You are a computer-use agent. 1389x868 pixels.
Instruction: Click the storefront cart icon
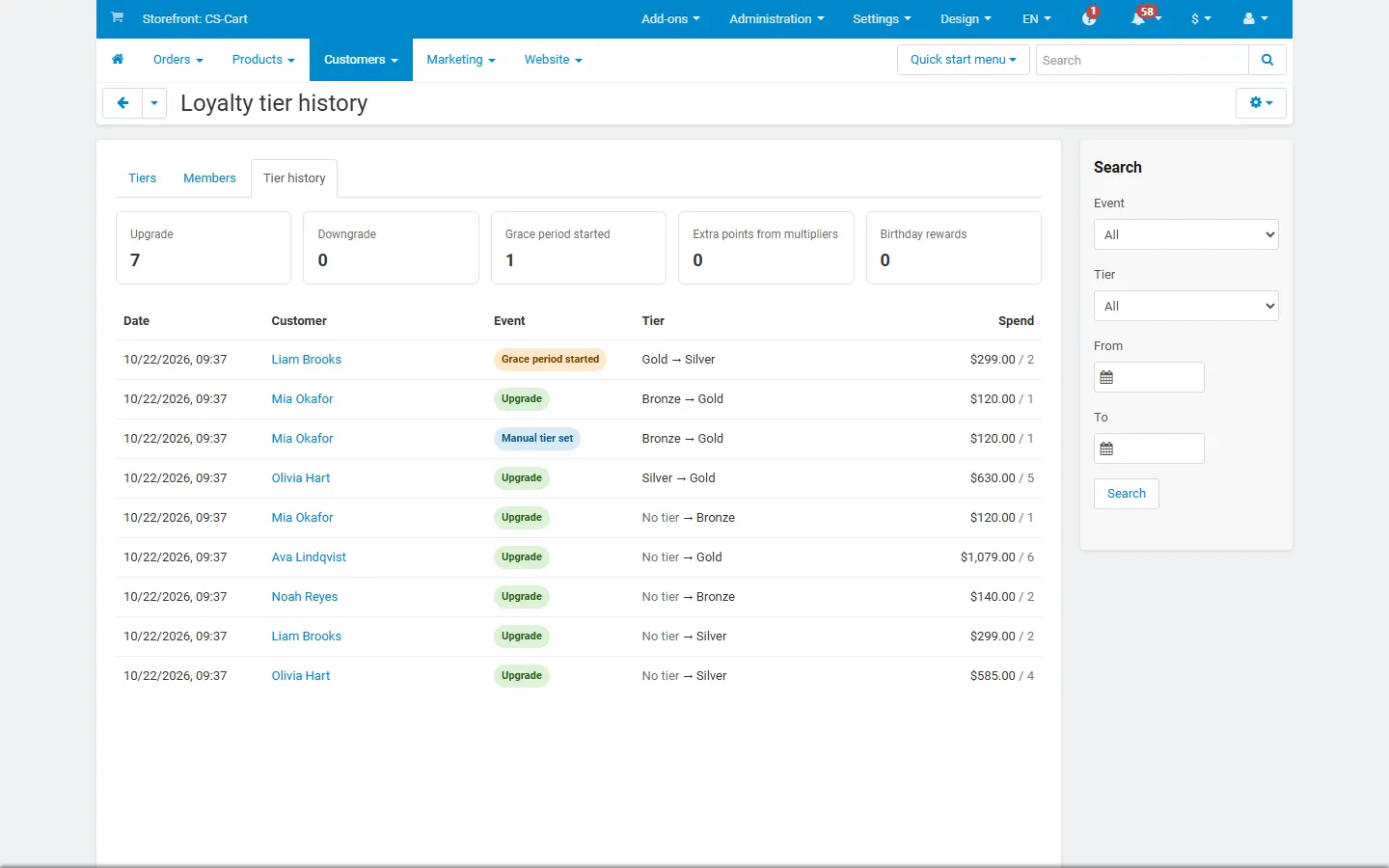click(x=117, y=17)
